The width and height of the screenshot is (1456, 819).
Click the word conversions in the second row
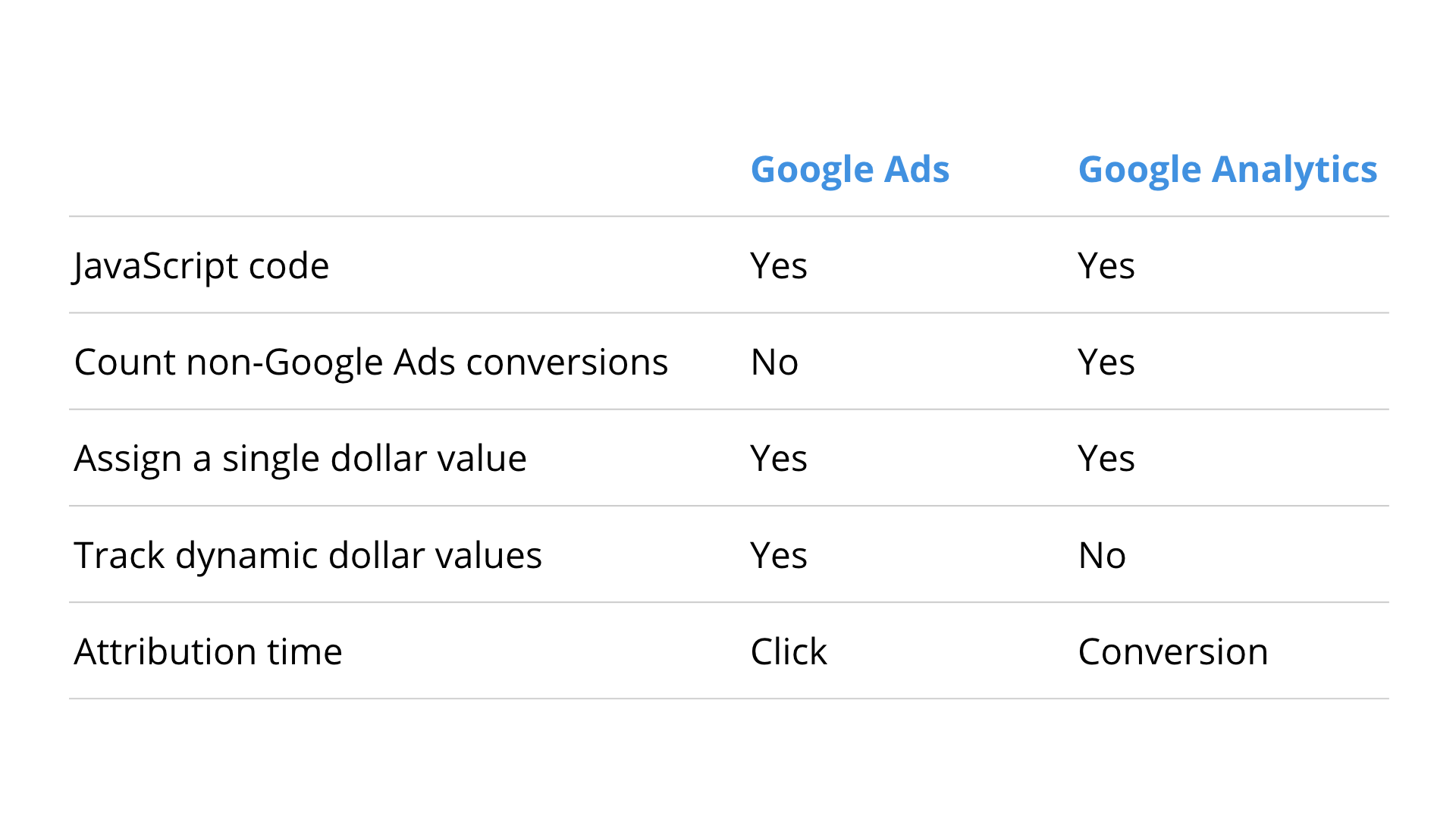[x=567, y=362]
